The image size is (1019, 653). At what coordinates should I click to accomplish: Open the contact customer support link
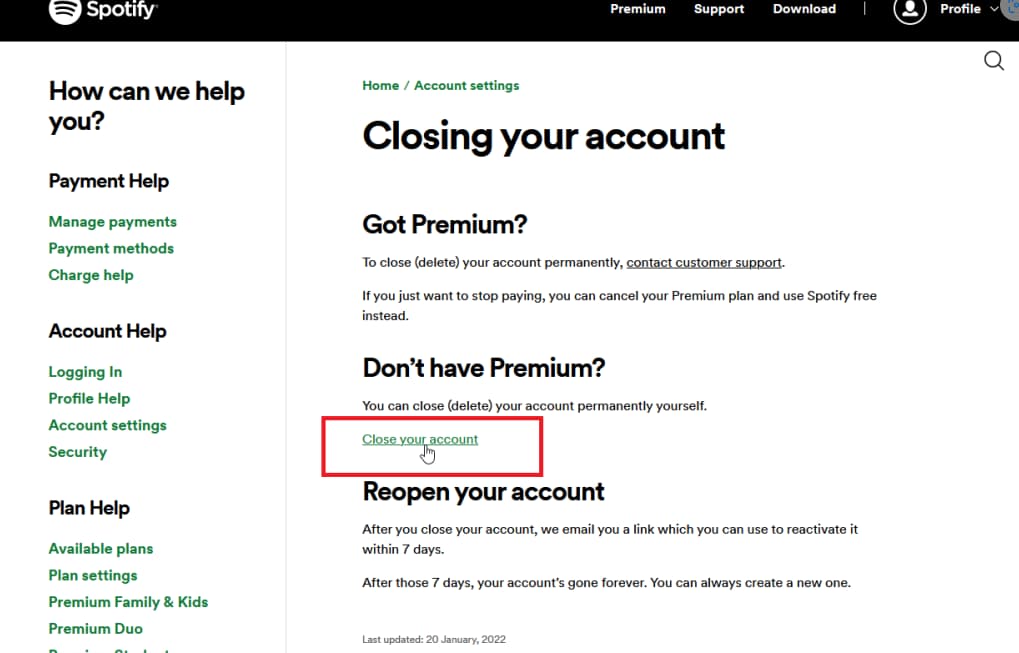(x=704, y=262)
